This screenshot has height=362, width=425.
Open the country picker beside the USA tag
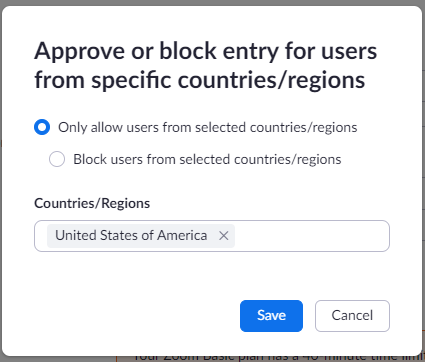tap(312, 236)
